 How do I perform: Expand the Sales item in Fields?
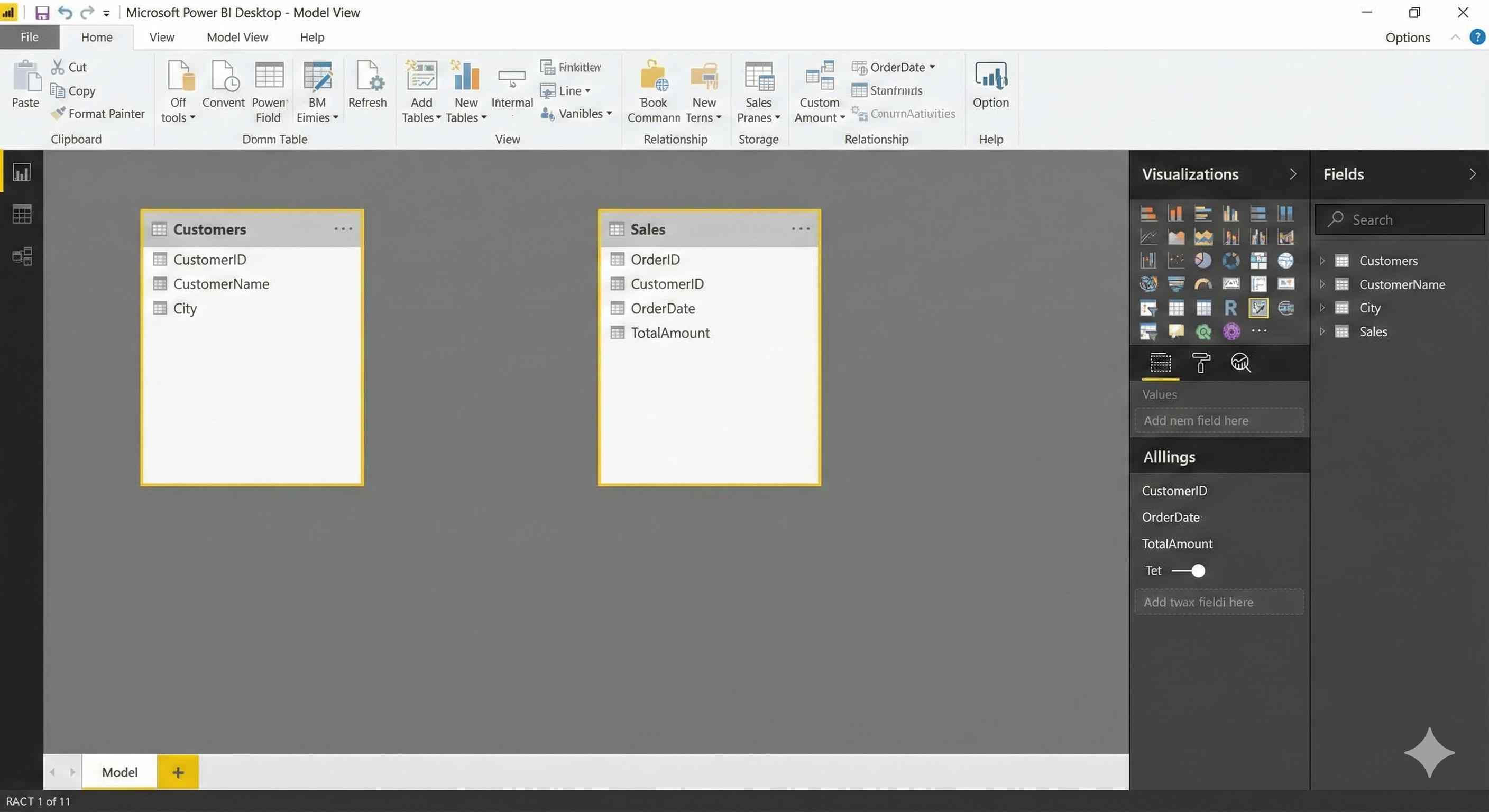click(x=1322, y=332)
